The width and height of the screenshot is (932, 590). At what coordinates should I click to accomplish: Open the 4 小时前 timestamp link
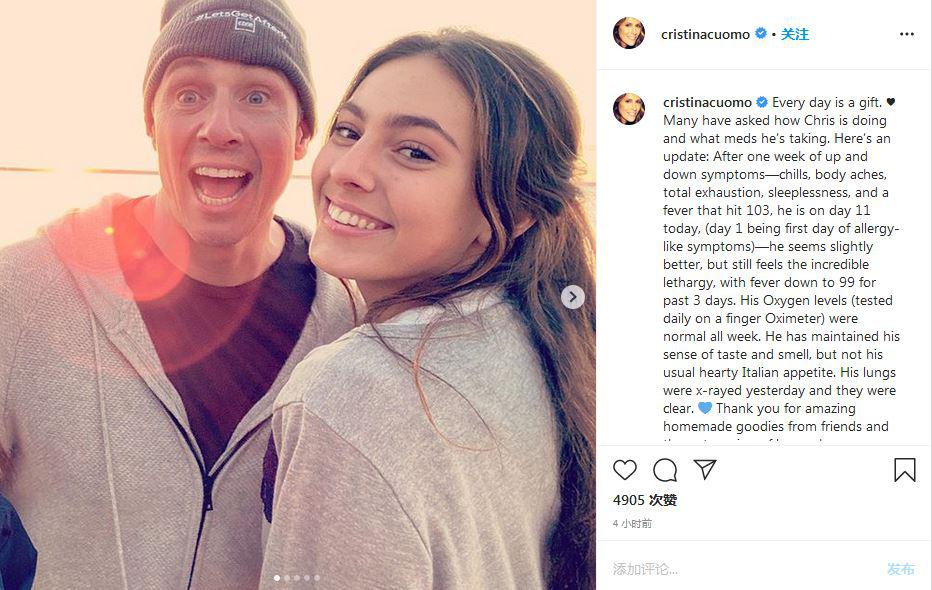tap(633, 523)
